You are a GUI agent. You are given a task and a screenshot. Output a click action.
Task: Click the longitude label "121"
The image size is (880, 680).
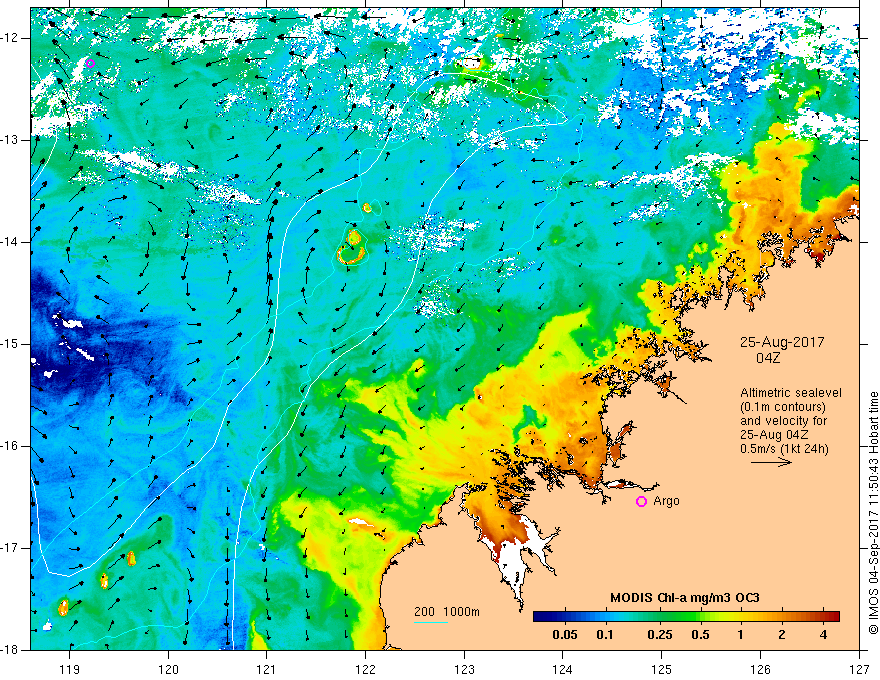click(x=267, y=669)
